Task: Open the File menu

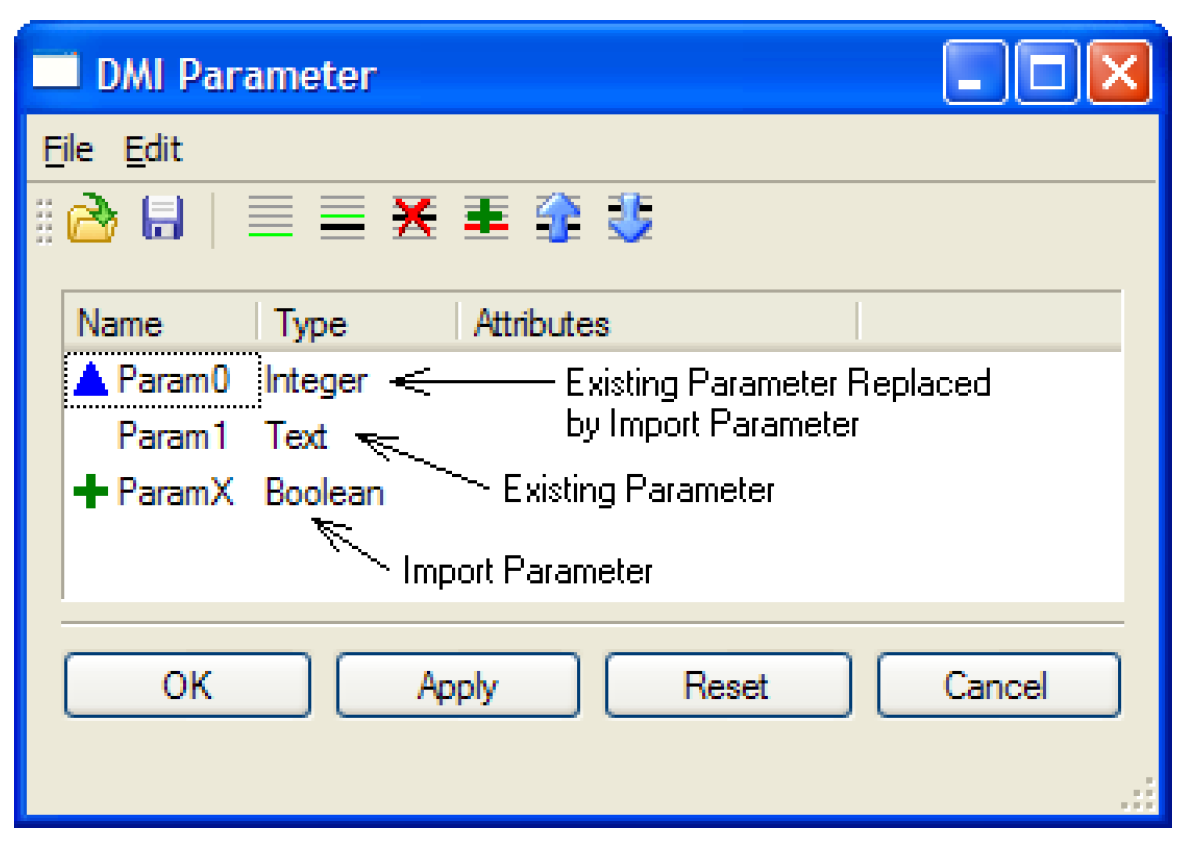Action: [x=68, y=150]
